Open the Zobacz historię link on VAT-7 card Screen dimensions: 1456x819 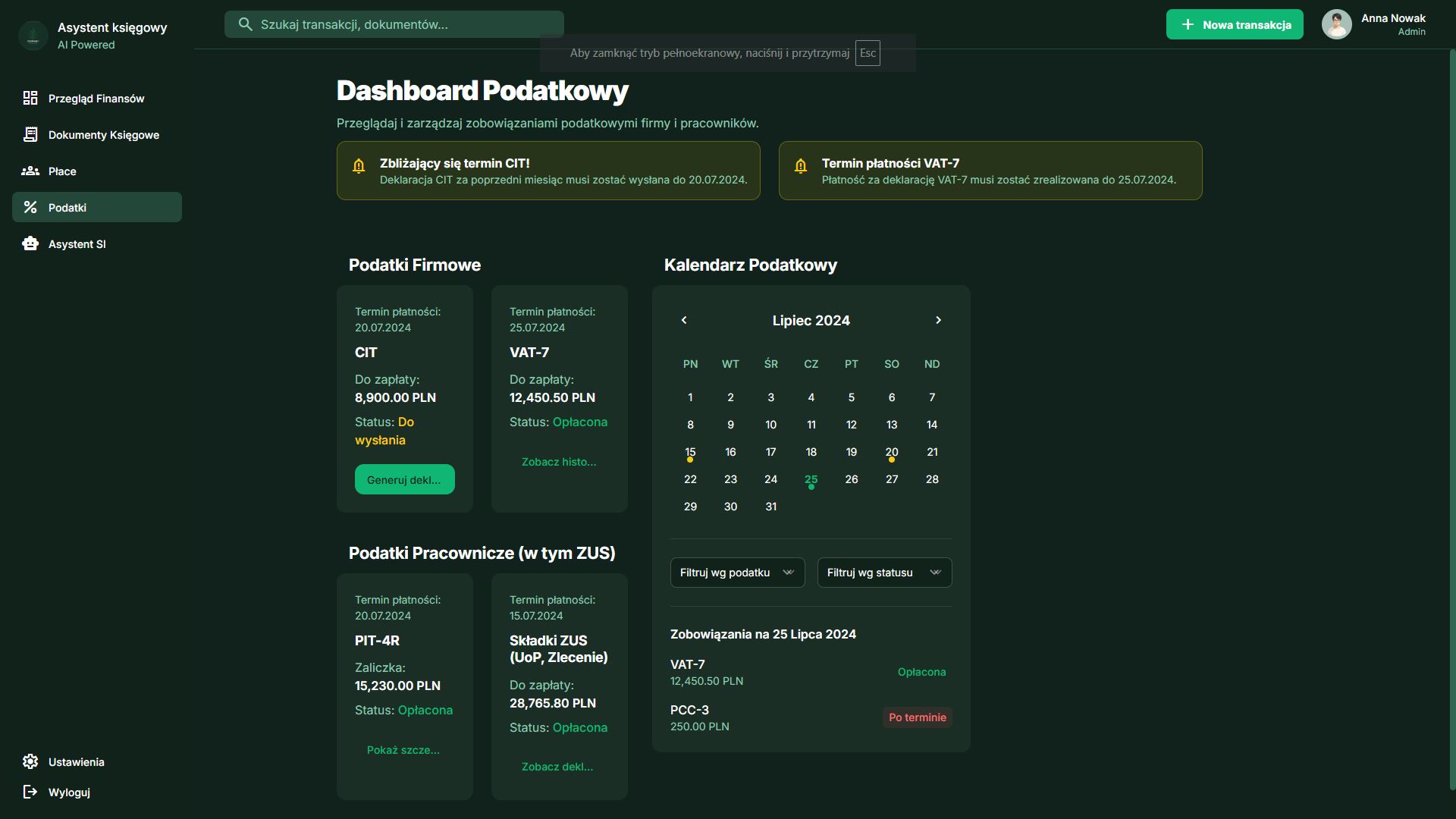pos(559,462)
